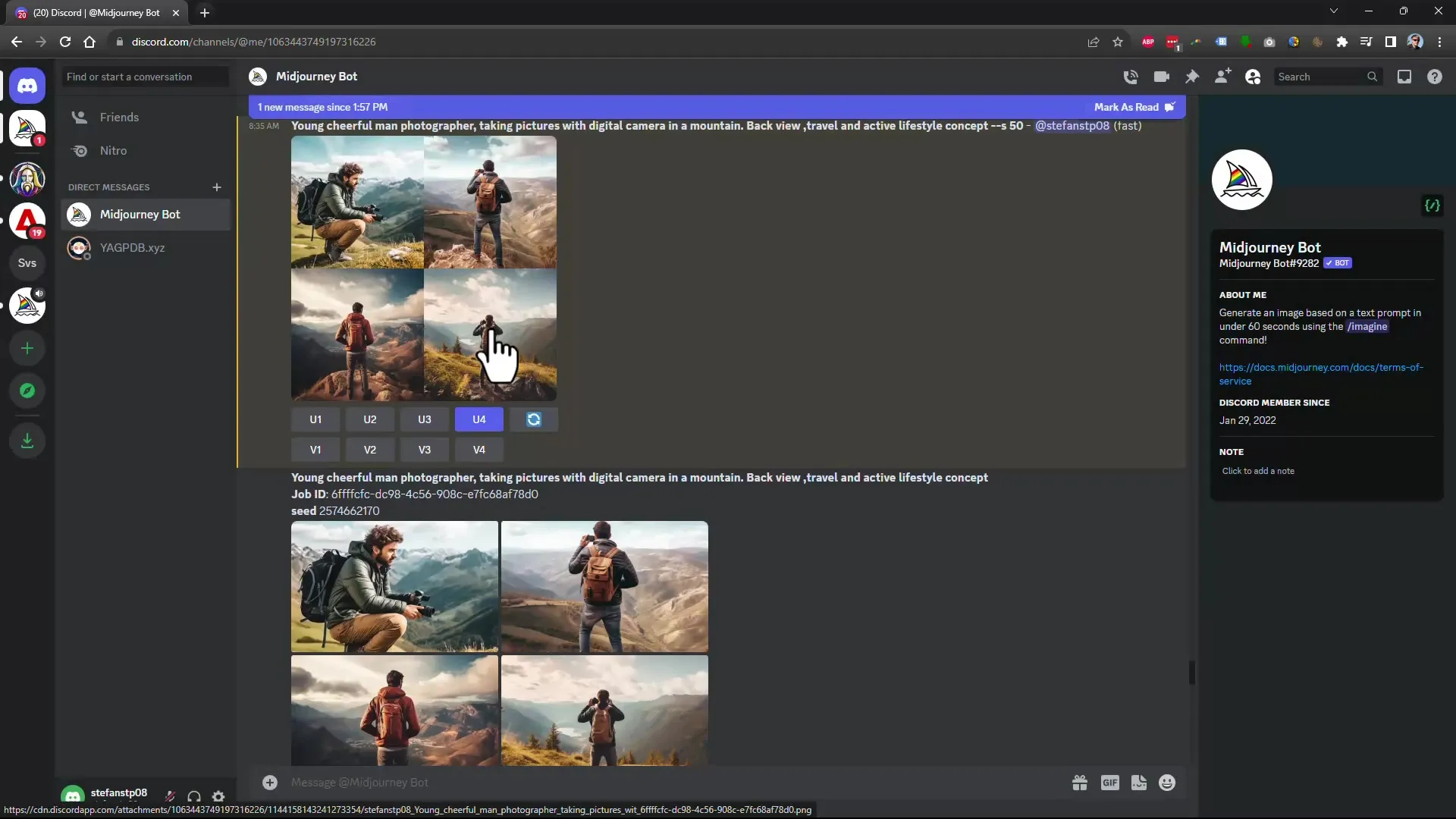1456x819 pixels.
Task: Open the Svs server
Action: [27, 263]
